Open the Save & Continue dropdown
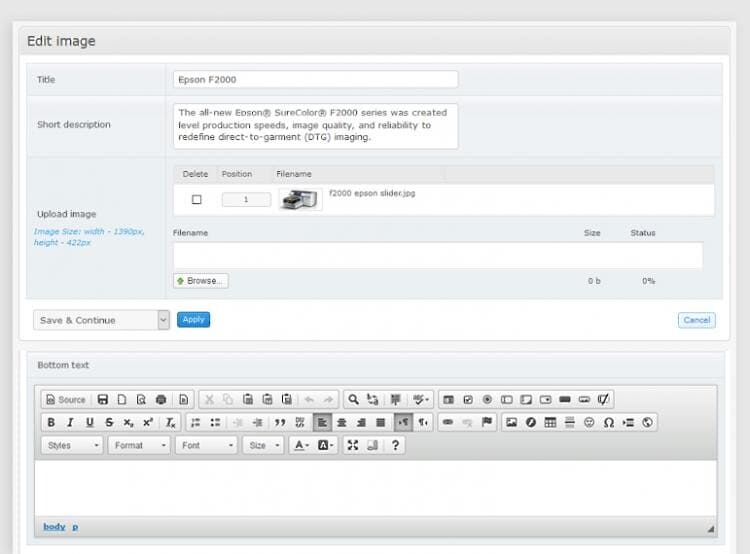 pyautogui.click(x=101, y=320)
